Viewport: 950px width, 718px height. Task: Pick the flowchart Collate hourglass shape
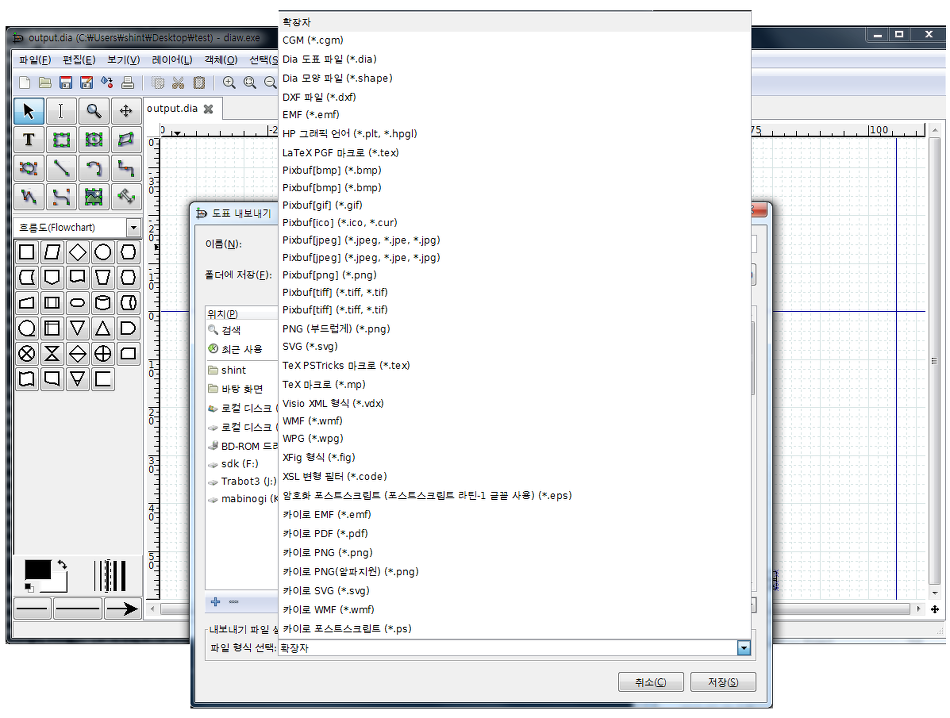coord(52,354)
